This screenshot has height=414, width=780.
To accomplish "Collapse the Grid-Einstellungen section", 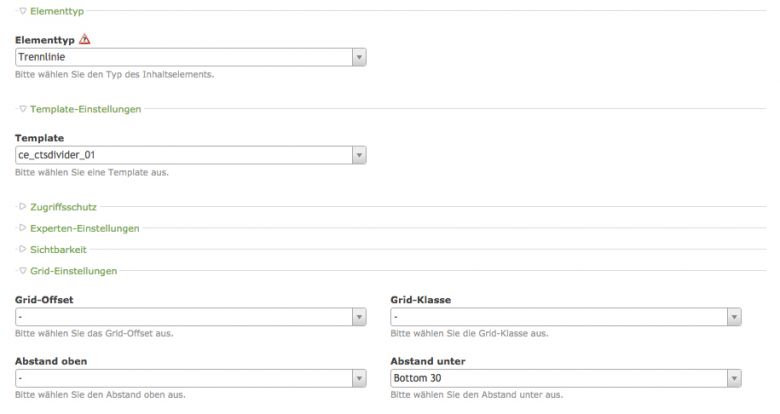I will pos(22,270).
